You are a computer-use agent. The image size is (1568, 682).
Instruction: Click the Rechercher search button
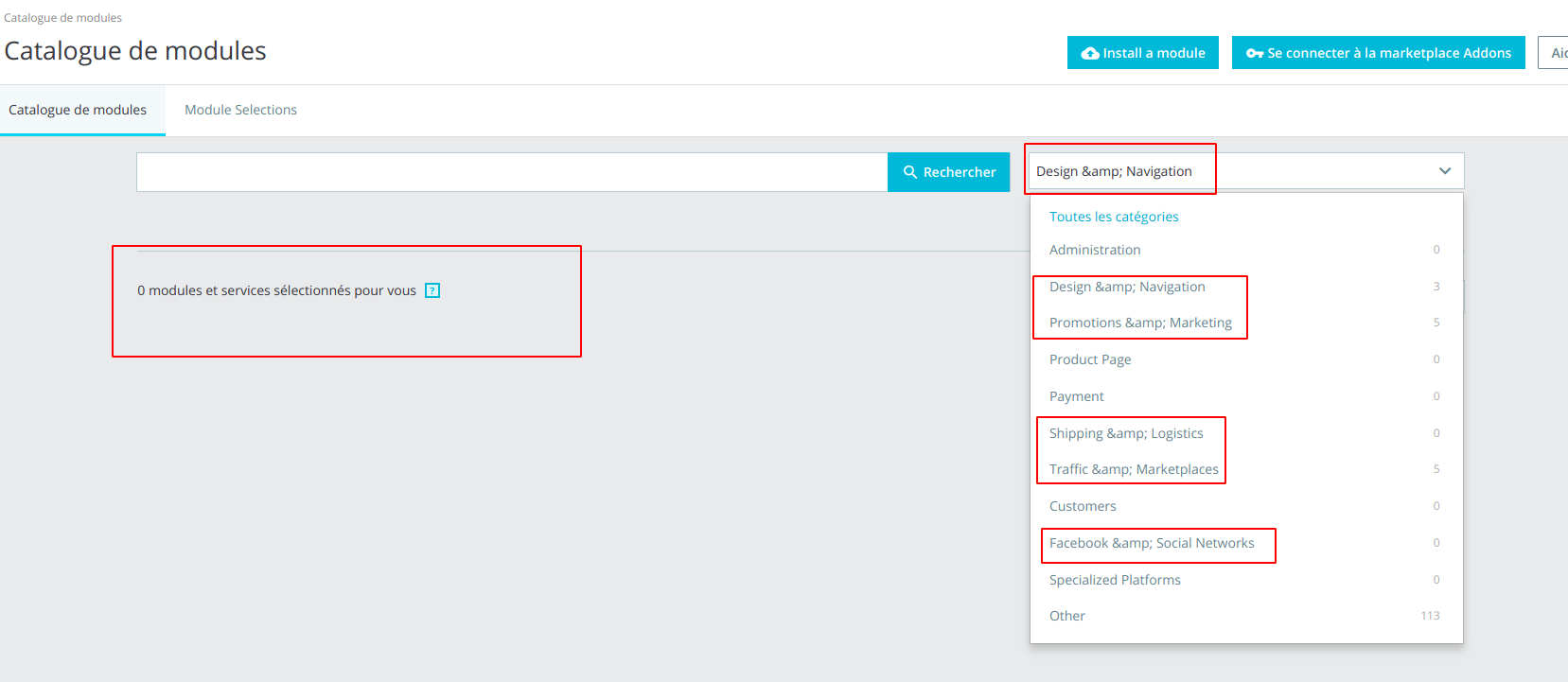click(948, 172)
